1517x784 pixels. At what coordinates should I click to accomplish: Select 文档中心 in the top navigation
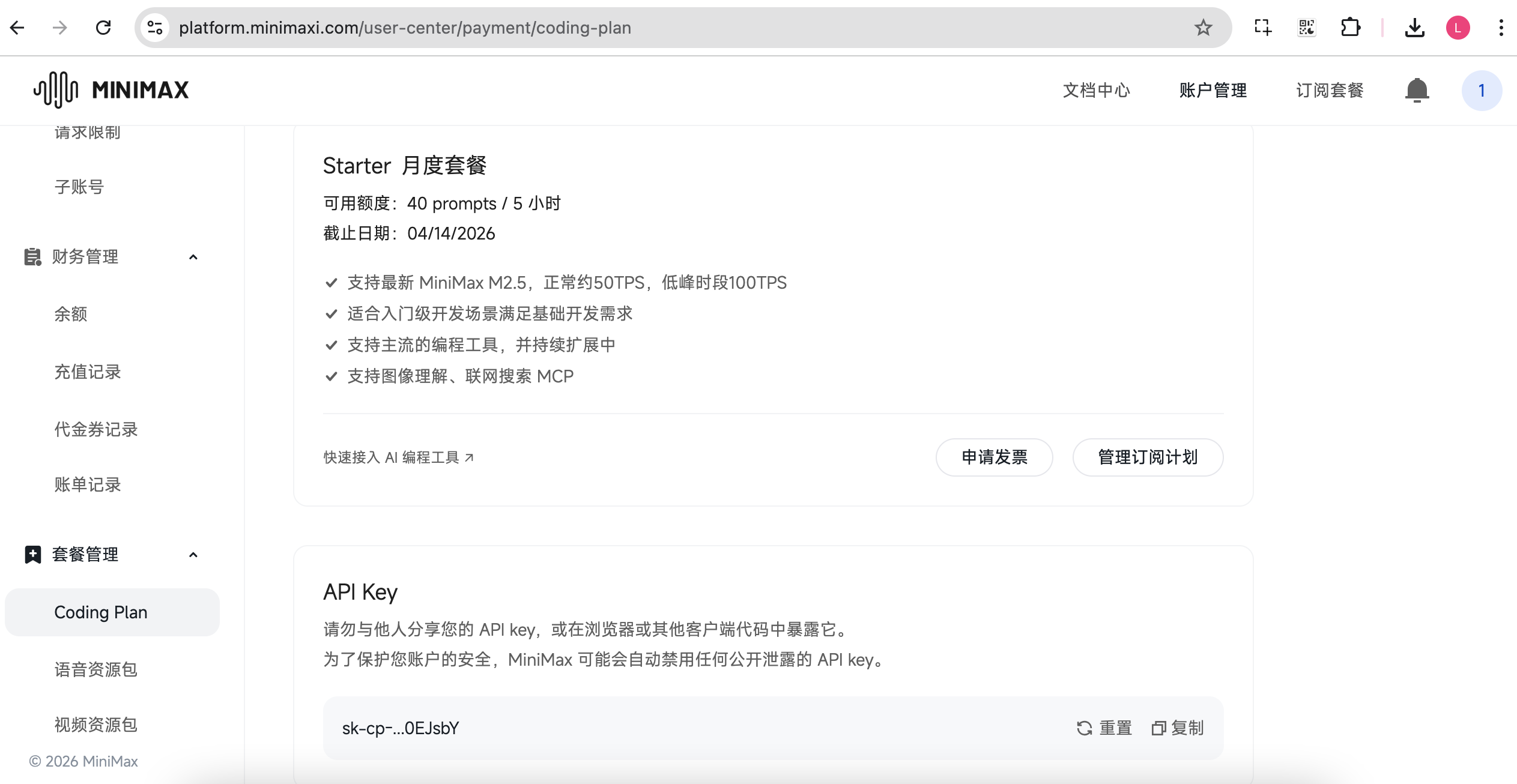coord(1095,91)
